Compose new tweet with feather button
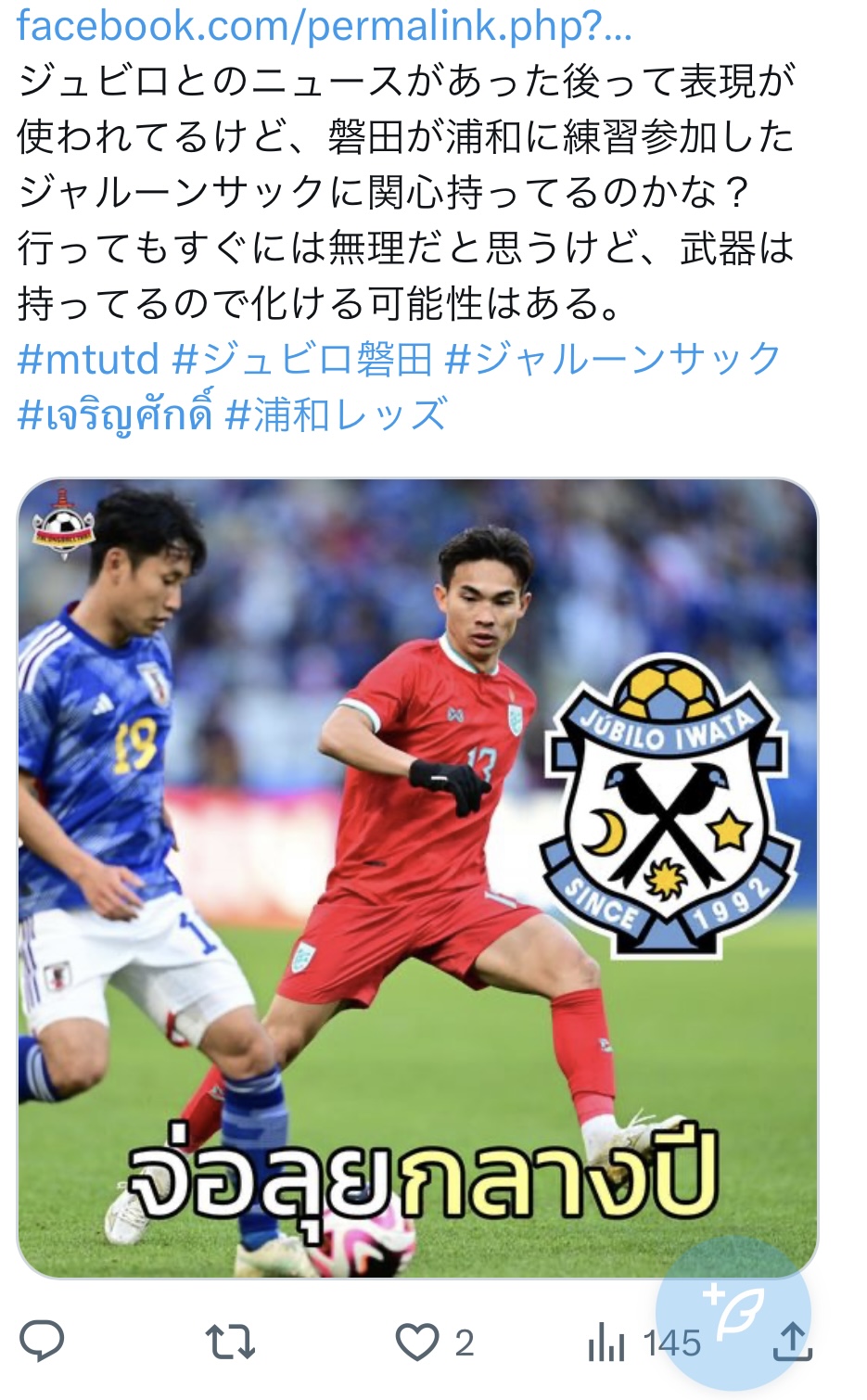Image resolution: width=867 pixels, height=1400 pixels. (x=733, y=1313)
